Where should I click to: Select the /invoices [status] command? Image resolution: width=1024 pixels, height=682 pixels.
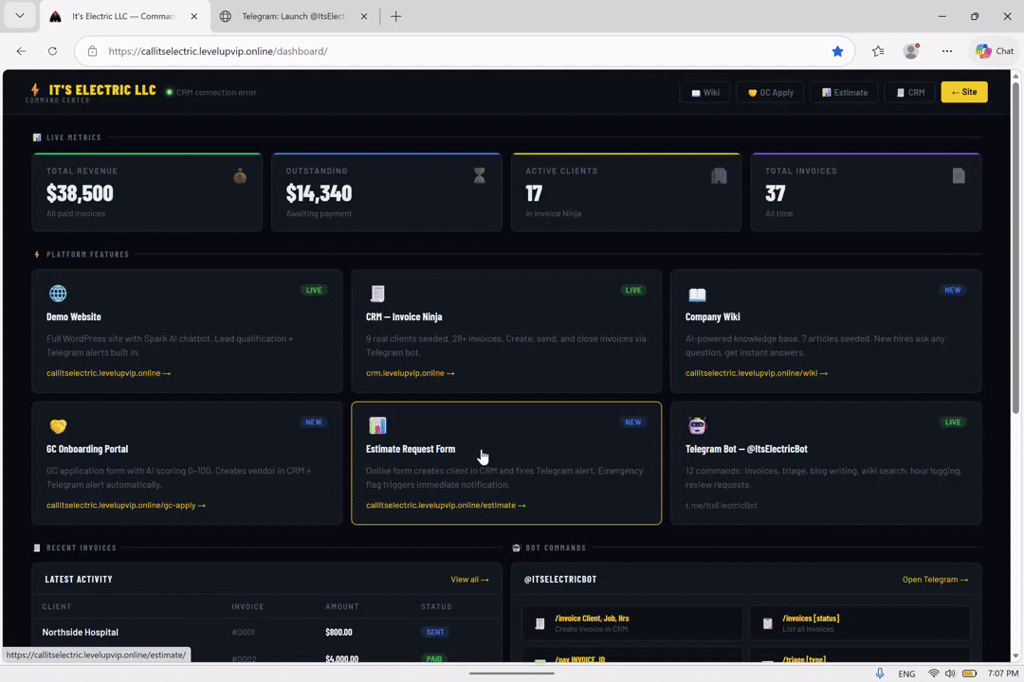pyautogui.click(x=859, y=623)
